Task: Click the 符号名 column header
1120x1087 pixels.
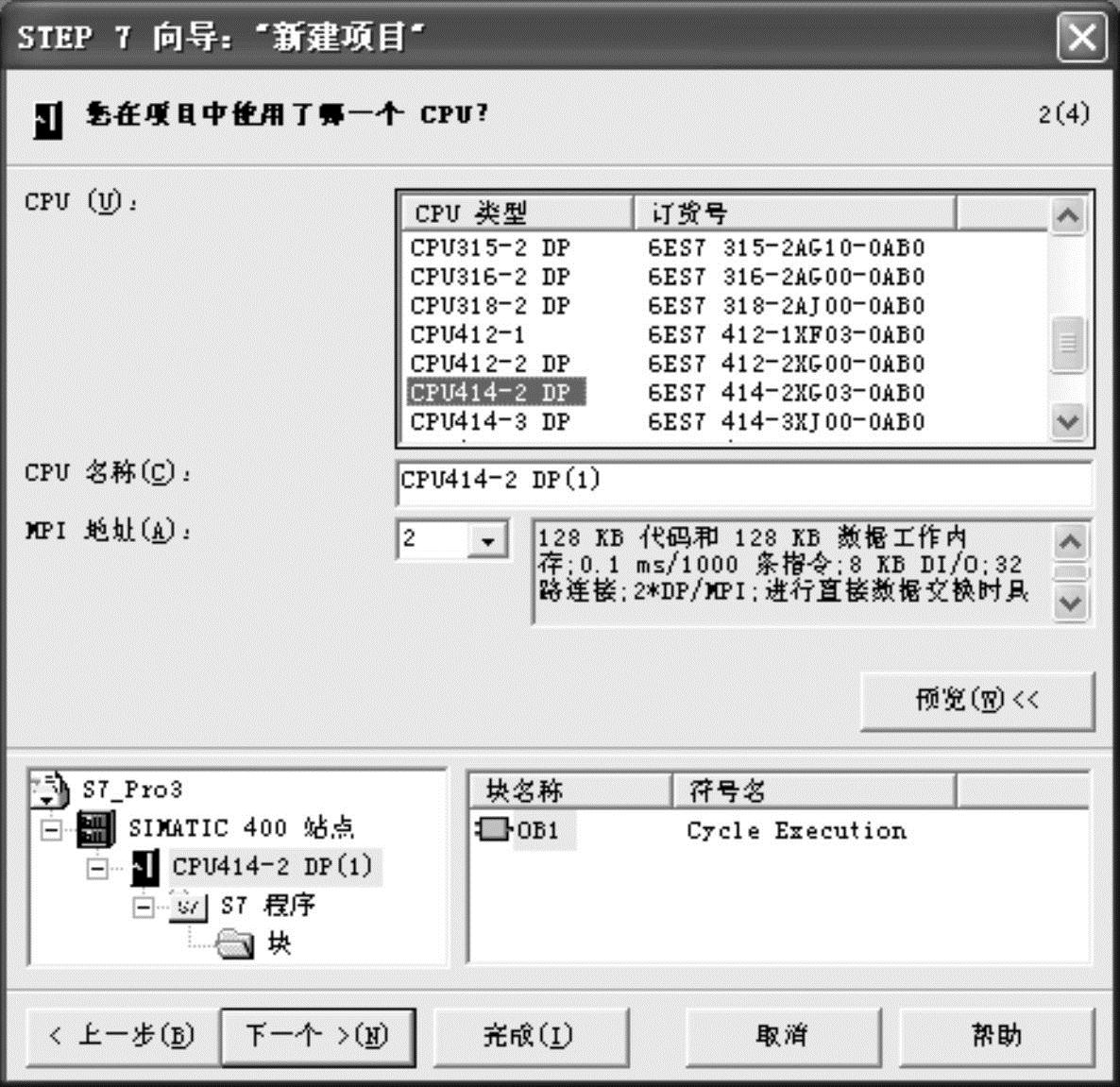Action: [814, 790]
